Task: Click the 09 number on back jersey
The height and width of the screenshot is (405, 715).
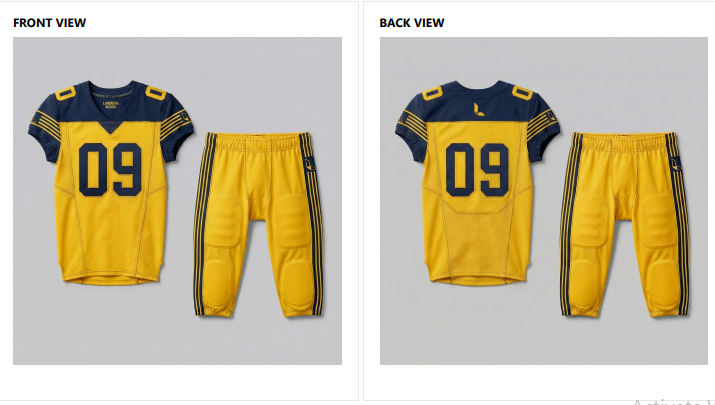Action: pos(477,169)
